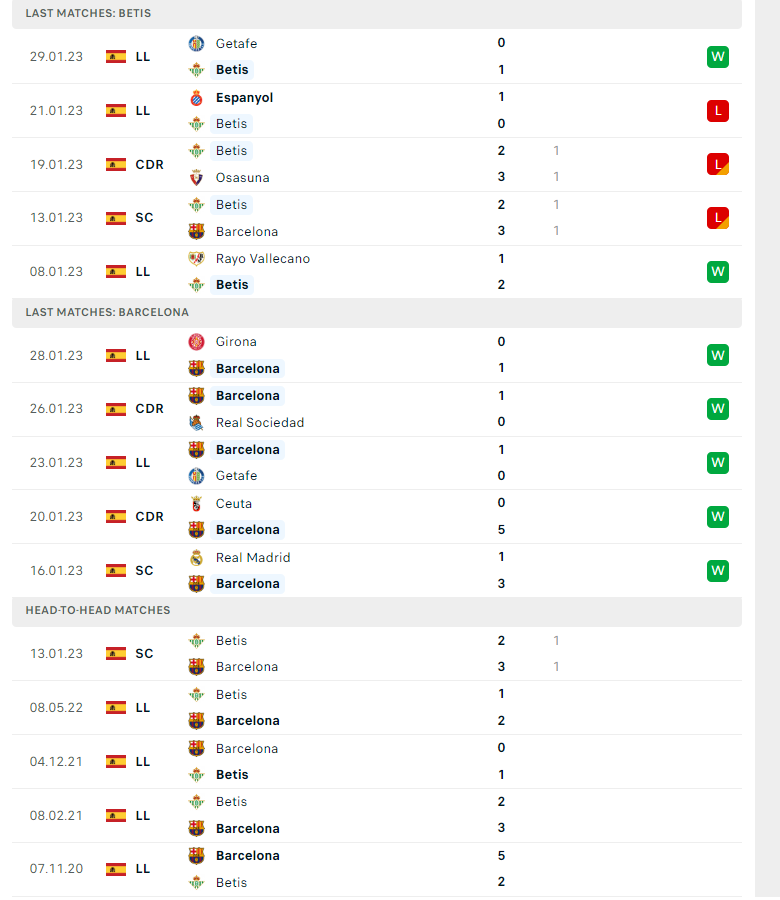Click the W badge for the Real Madrid match
The image size is (780, 900).
717,571
